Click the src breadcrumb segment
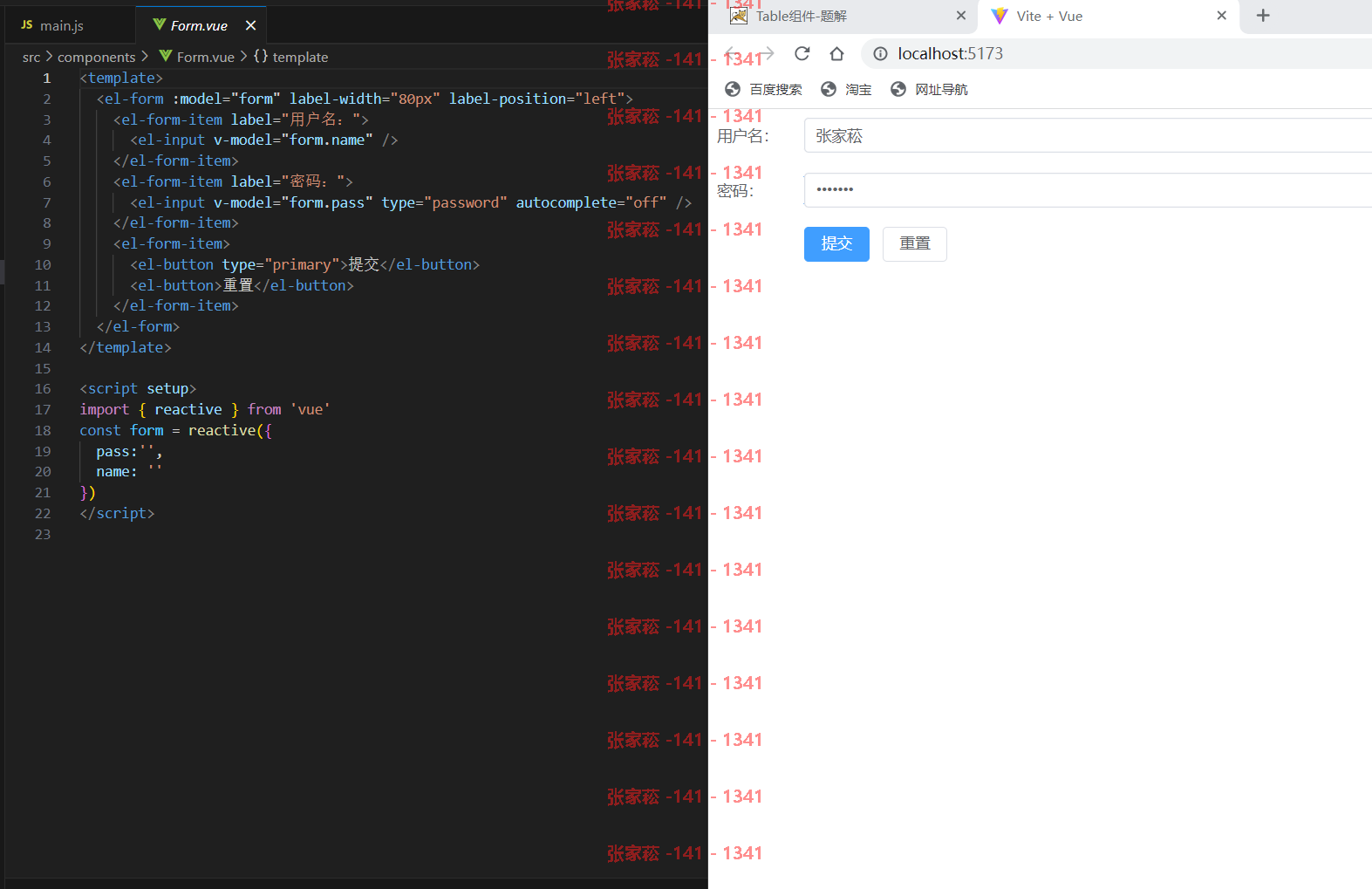This screenshot has height=889, width=1372. coord(31,57)
